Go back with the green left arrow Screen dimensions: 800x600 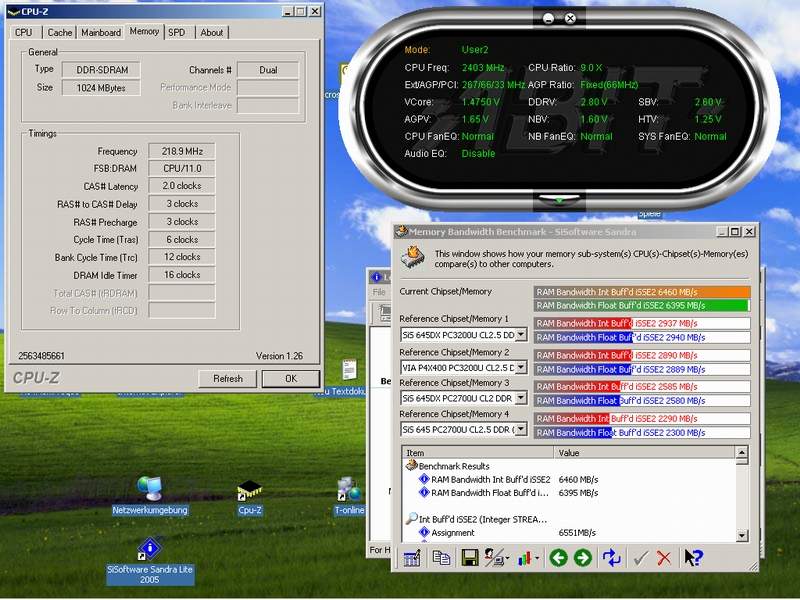(558, 558)
